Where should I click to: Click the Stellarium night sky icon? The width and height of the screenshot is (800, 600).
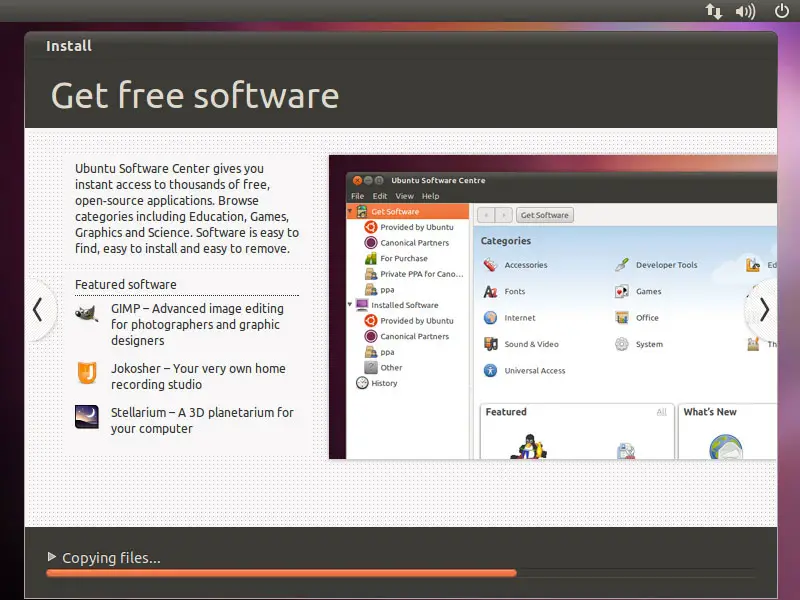pyautogui.click(x=87, y=417)
